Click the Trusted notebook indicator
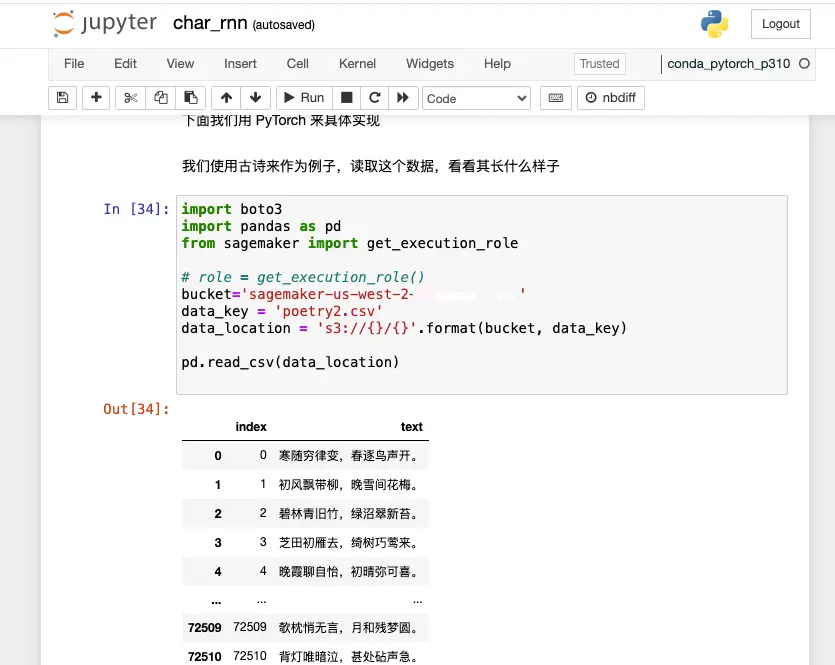This screenshot has height=665, width=835. pos(600,64)
